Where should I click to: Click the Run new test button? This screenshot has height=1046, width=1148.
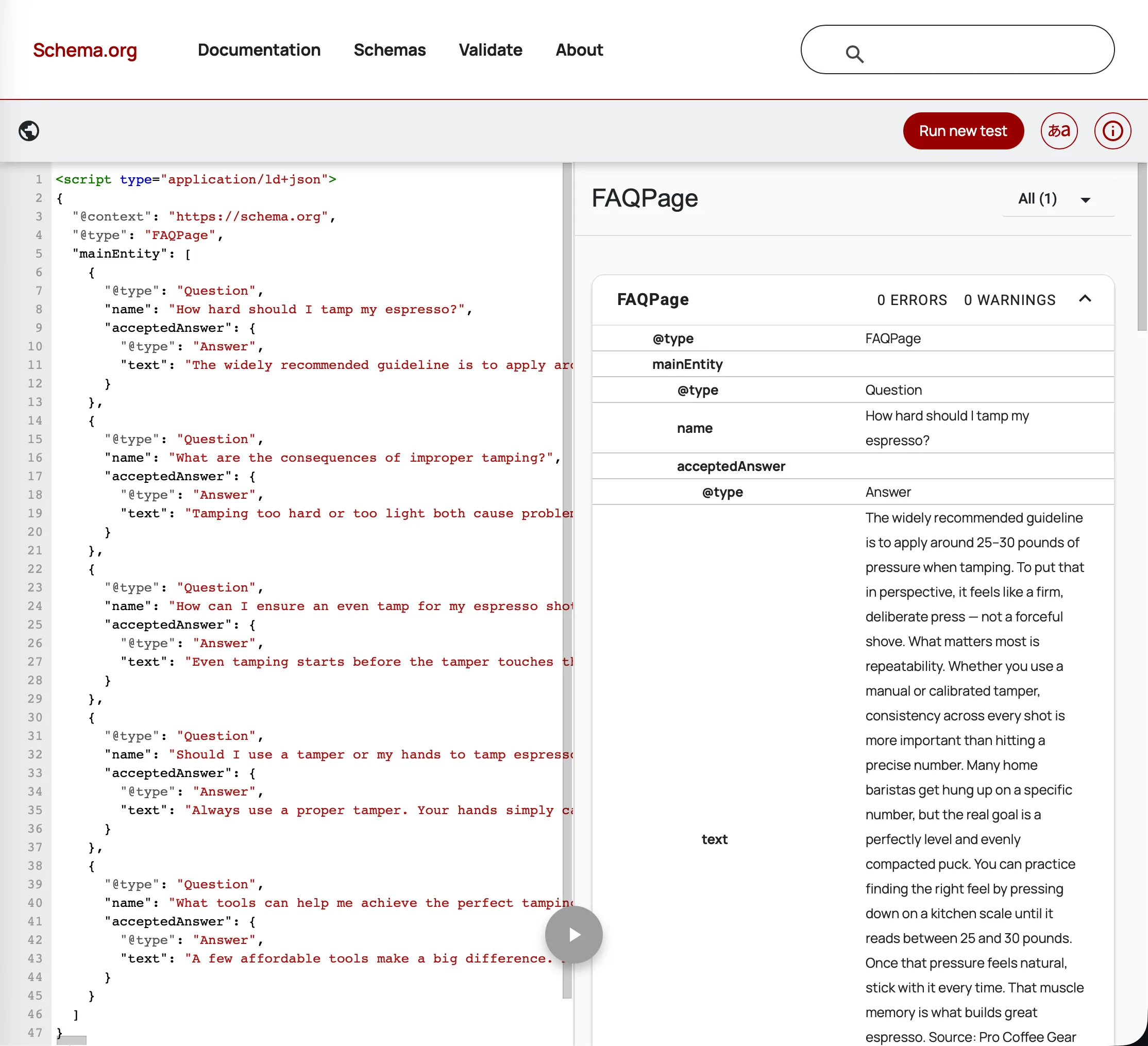point(963,131)
